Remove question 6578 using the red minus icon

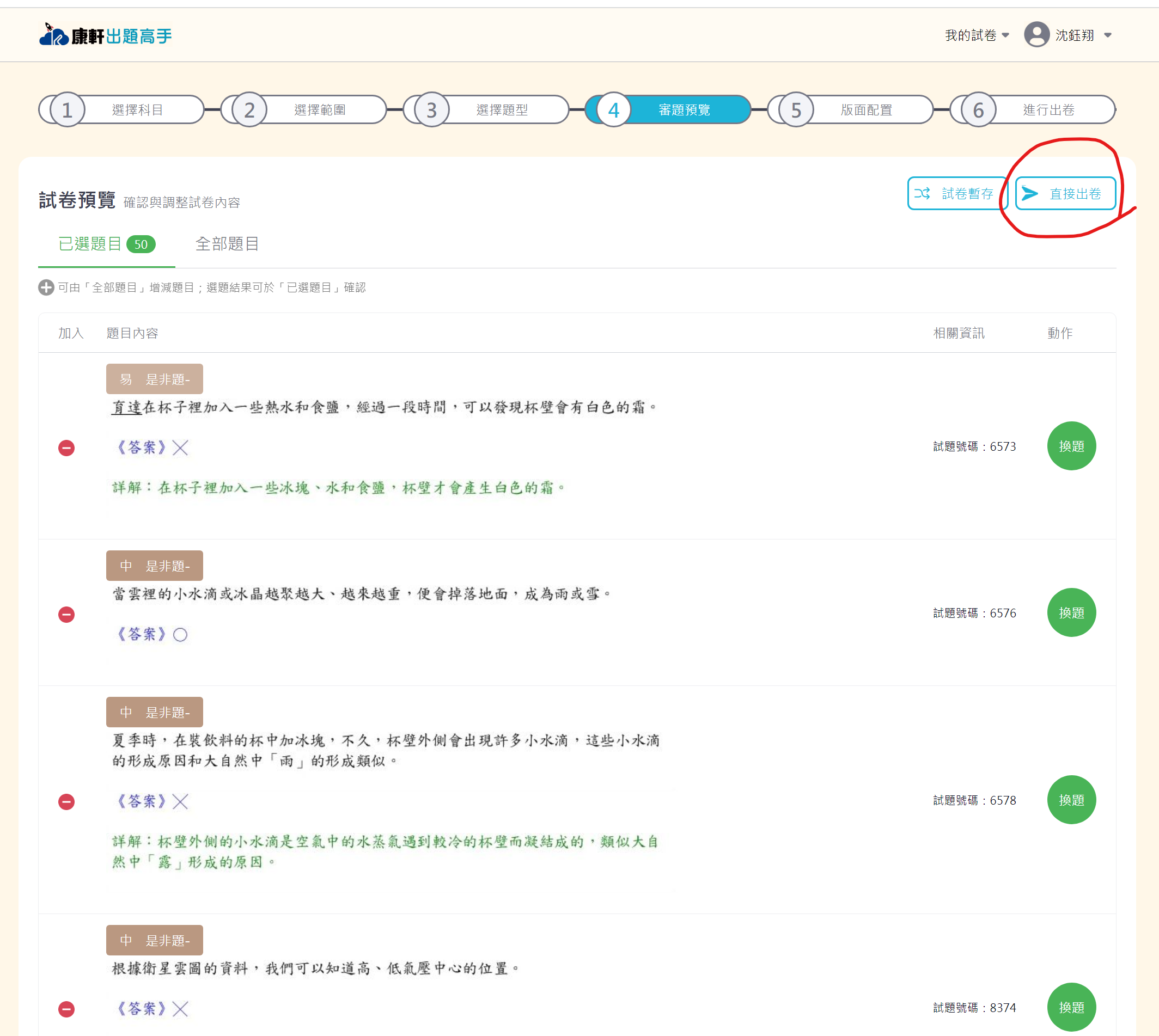66,802
